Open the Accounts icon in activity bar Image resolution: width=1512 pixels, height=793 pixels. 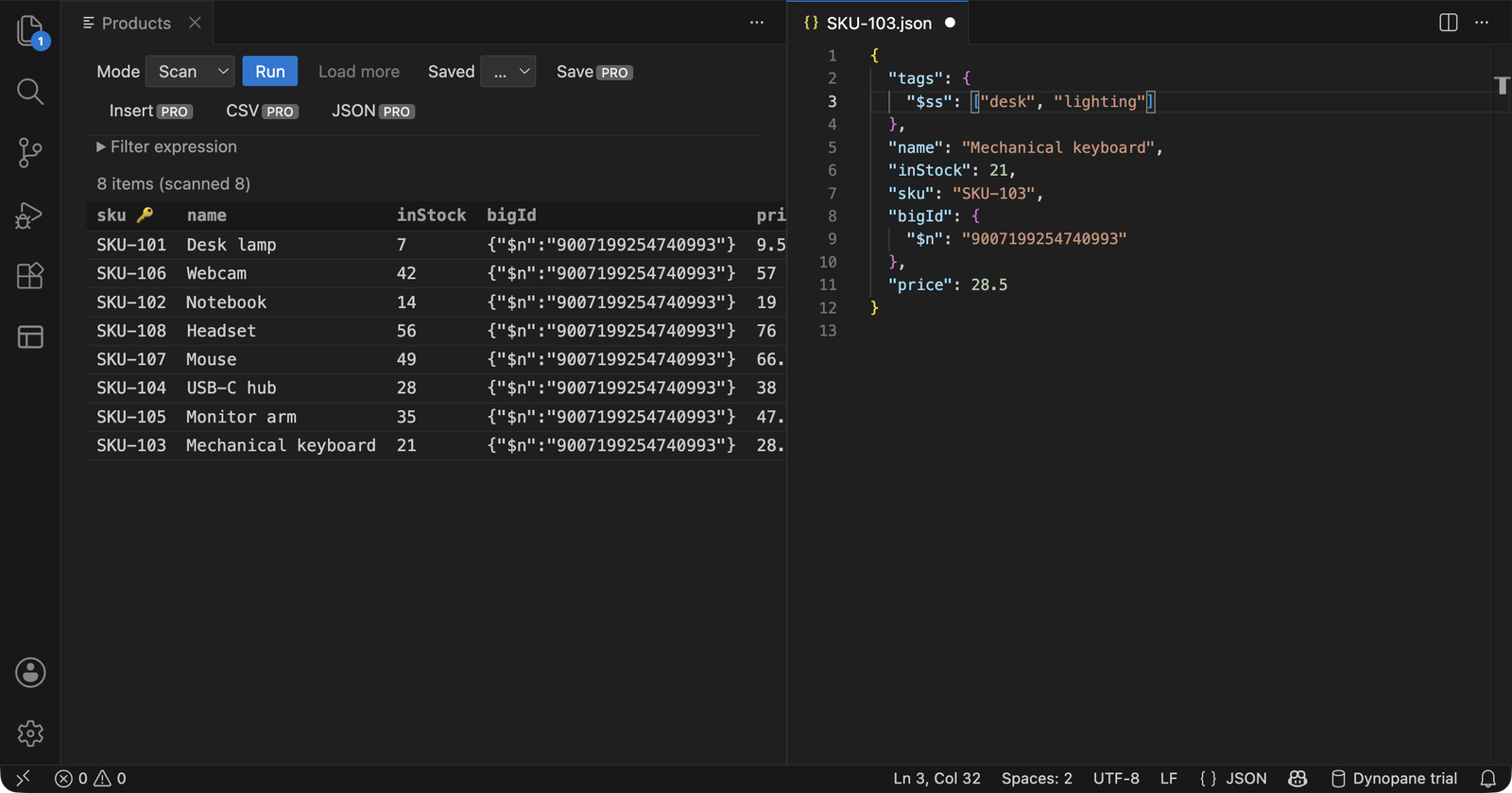pos(30,673)
